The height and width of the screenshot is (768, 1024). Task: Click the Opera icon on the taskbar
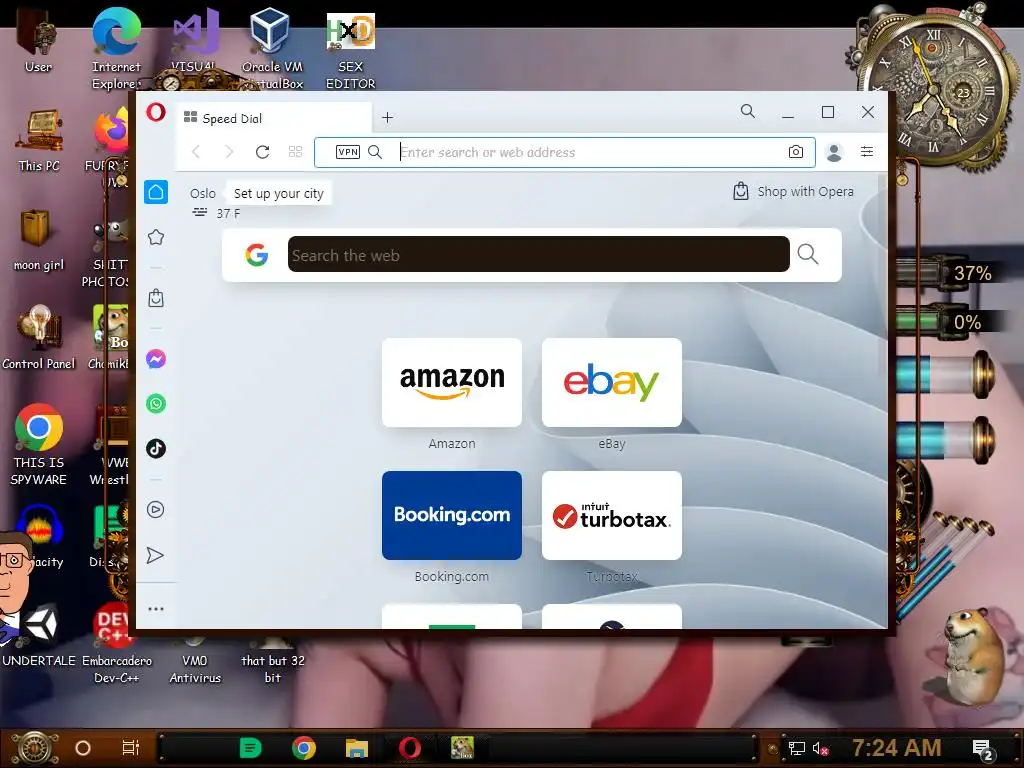point(409,748)
